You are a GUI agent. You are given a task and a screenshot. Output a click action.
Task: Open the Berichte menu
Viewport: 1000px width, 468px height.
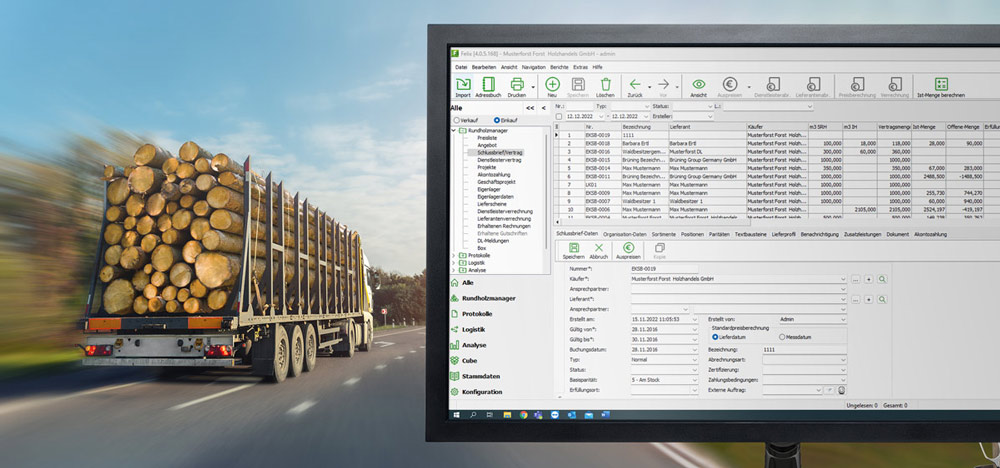(x=561, y=66)
